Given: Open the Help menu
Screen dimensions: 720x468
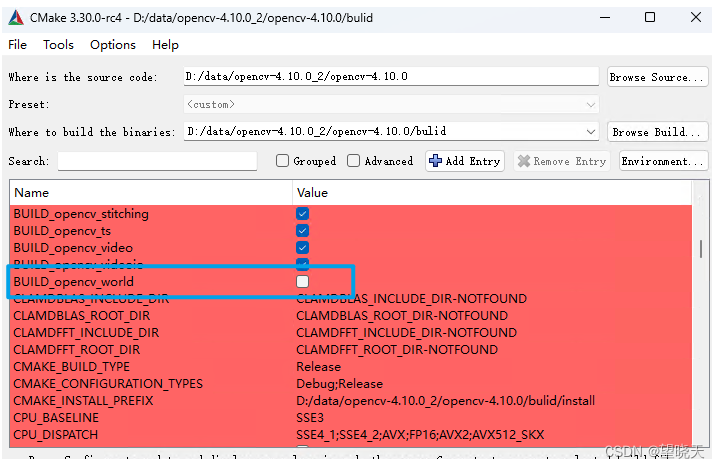Looking at the screenshot, I should tap(165, 45).
